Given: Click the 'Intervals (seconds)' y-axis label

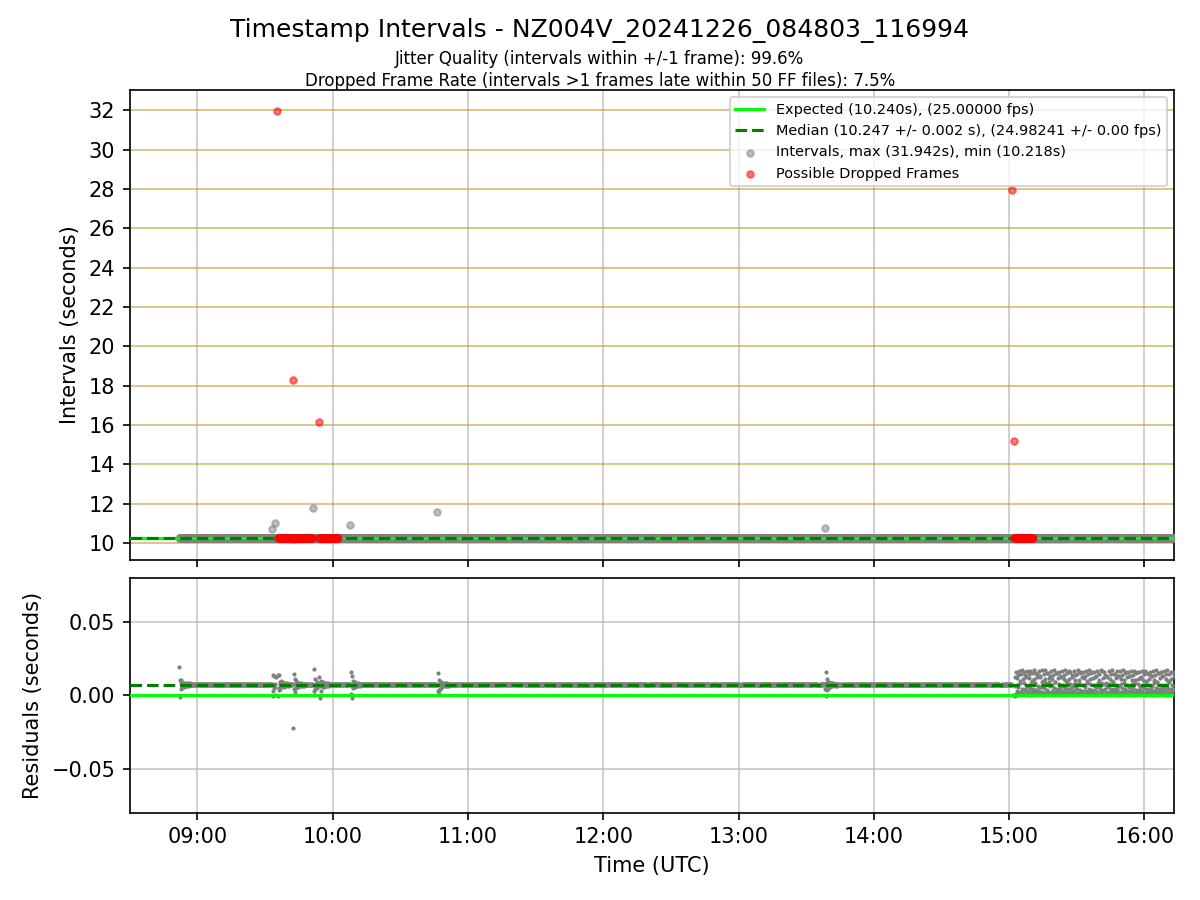Looking at the screenshot, I should pyautogui.click(x=68, y=325).
